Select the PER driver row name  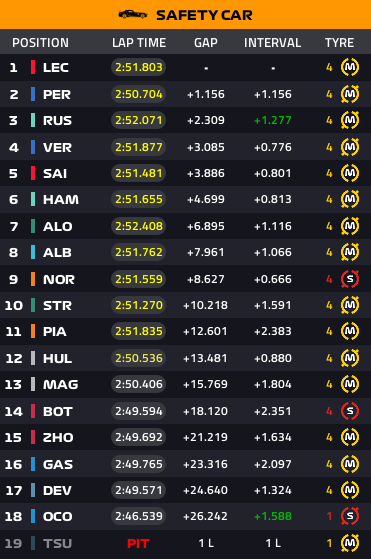click(57, 94)
